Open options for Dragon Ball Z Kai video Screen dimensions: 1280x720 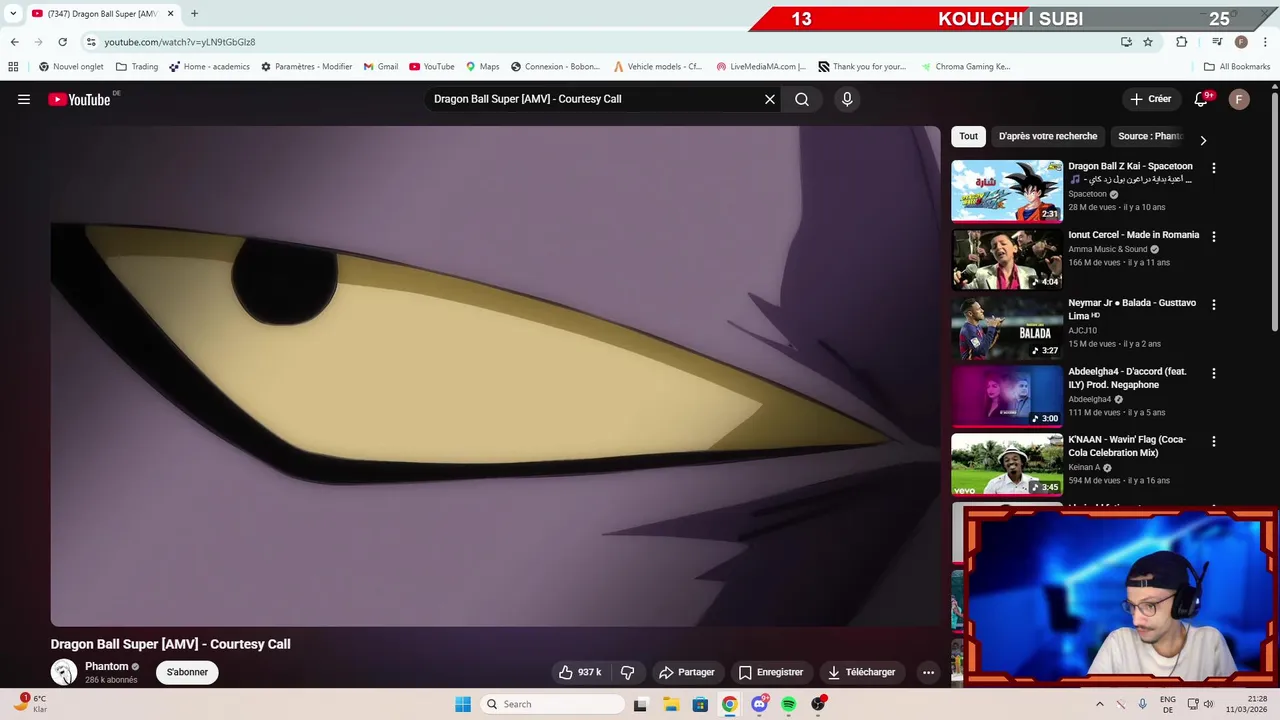point(1214,168)
